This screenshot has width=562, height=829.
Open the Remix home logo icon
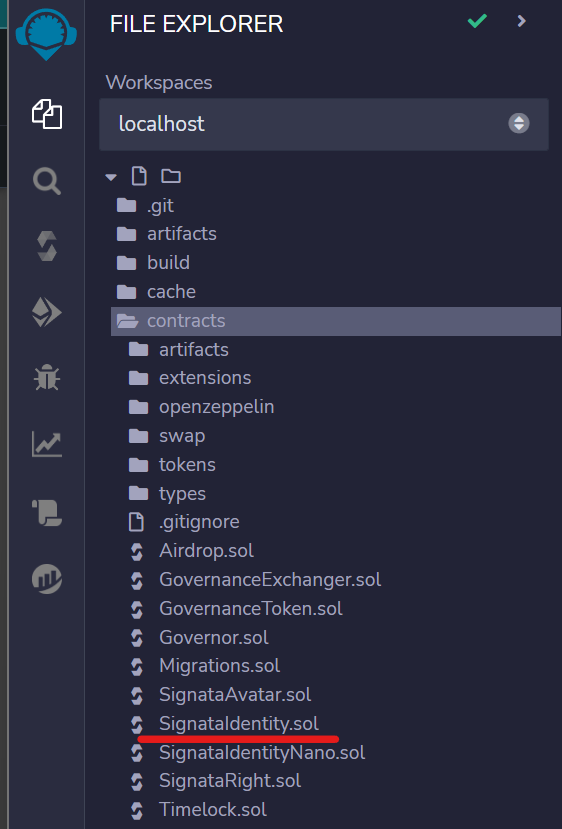[x=46, y=33]
